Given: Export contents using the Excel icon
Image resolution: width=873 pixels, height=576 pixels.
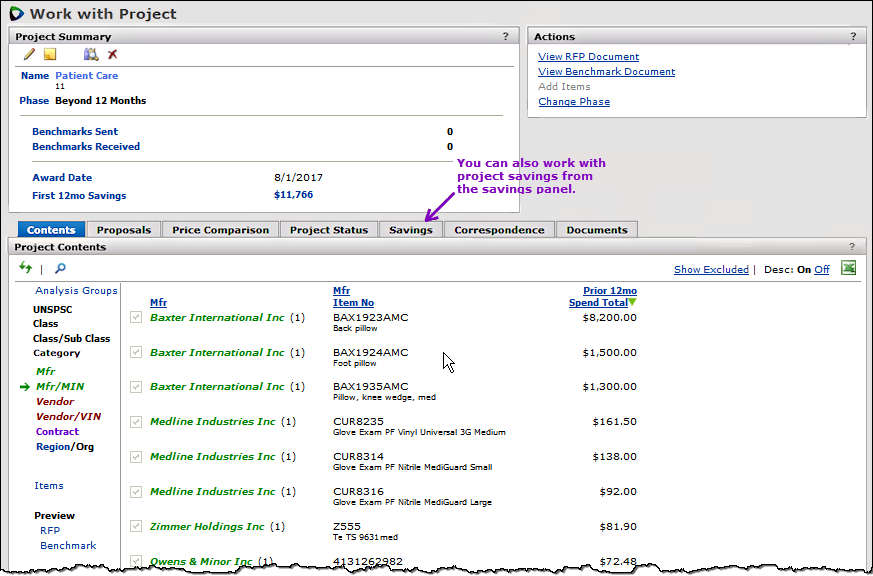Looking at the screenshot, I should [849, 268].
